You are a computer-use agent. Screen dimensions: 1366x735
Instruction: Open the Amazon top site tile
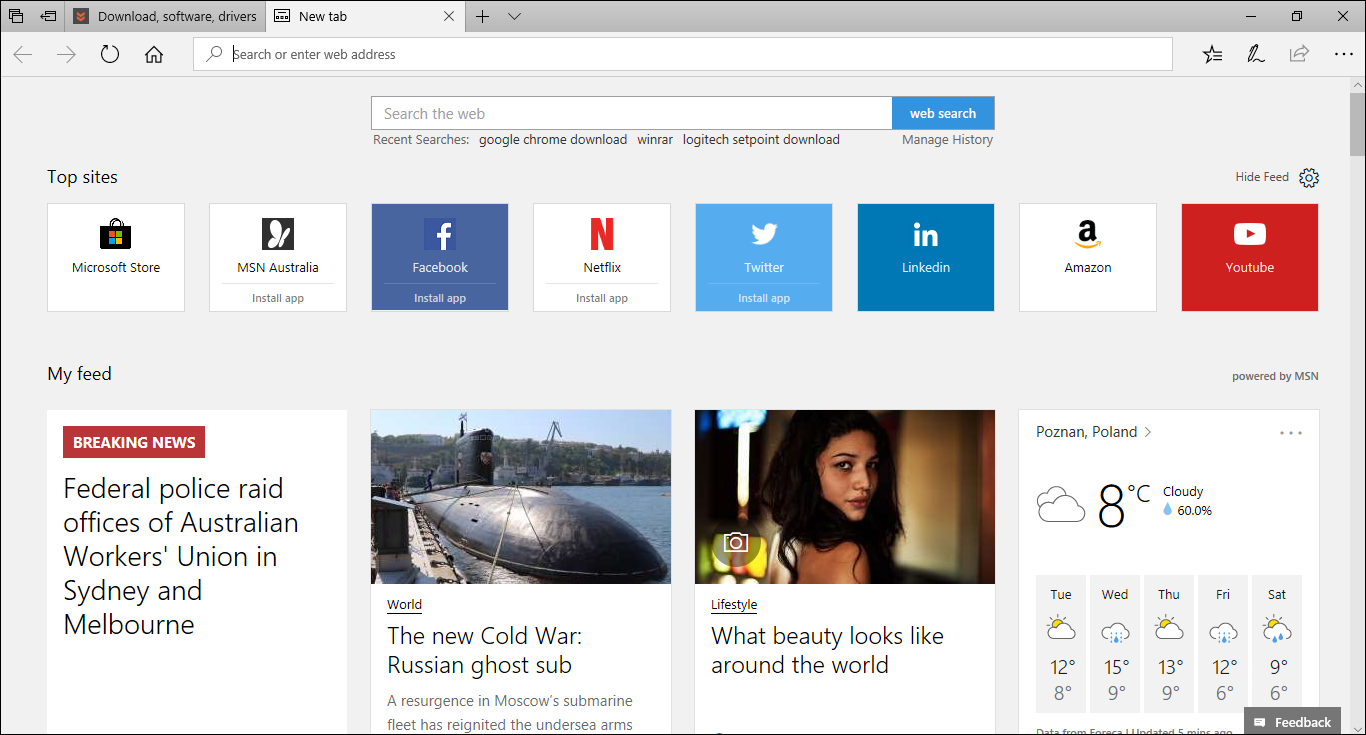click(1088, 257)
